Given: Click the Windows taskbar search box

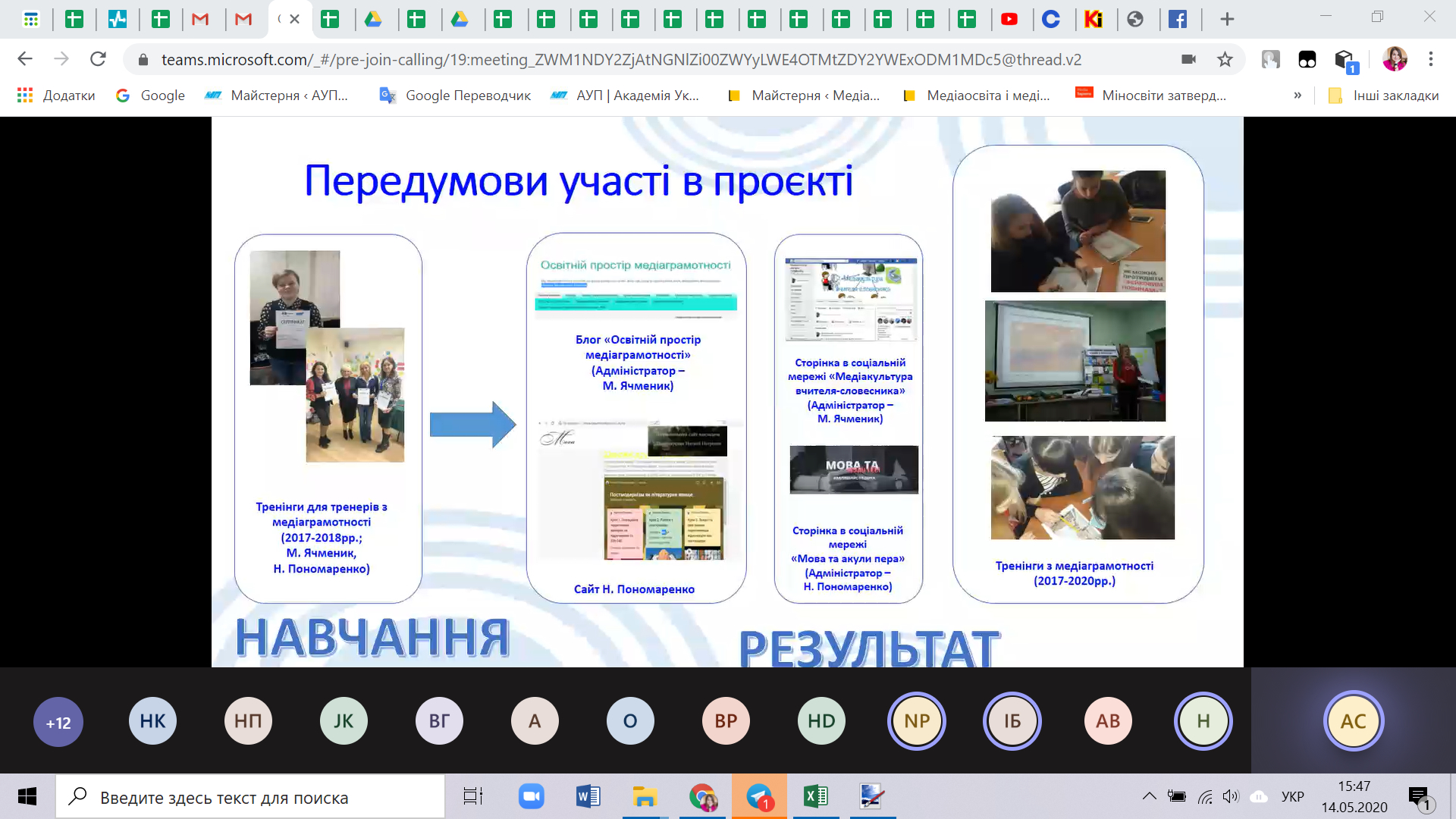Looking at the screenshot, I should [x=250, y=797].
